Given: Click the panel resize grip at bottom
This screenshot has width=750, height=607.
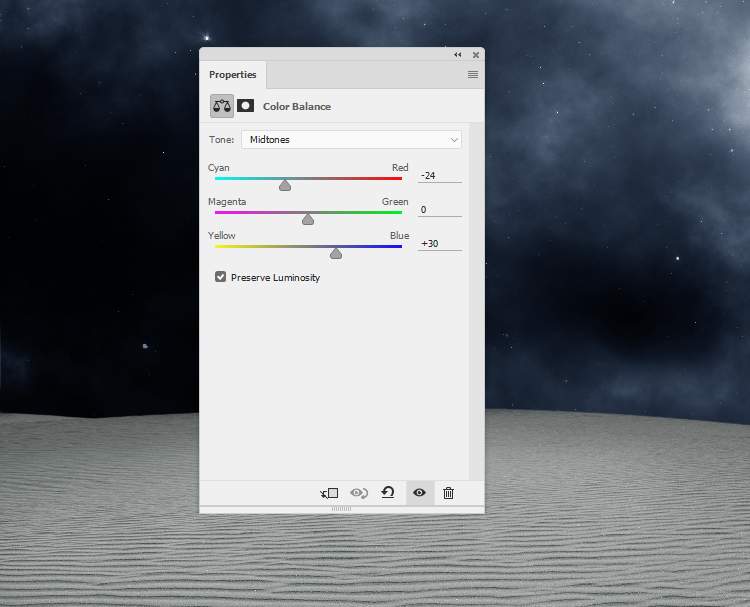Looking at the screenshot, I should coord(341,509).
